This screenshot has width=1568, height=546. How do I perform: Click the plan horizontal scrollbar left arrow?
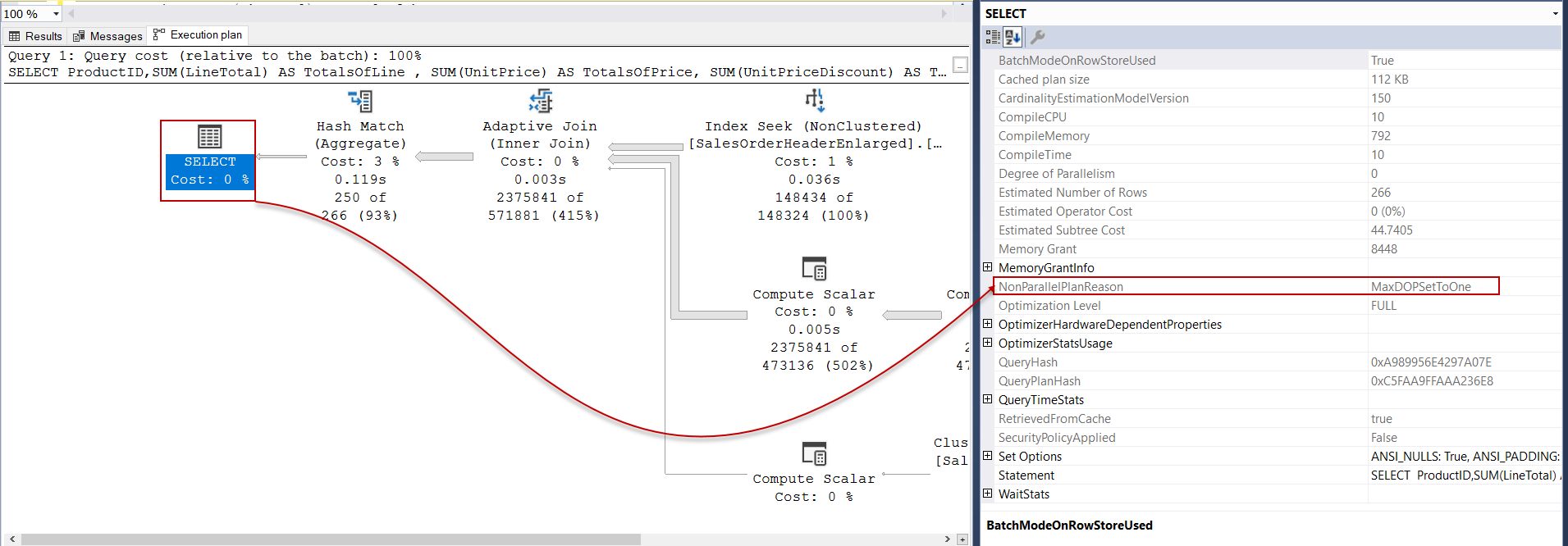11,539
